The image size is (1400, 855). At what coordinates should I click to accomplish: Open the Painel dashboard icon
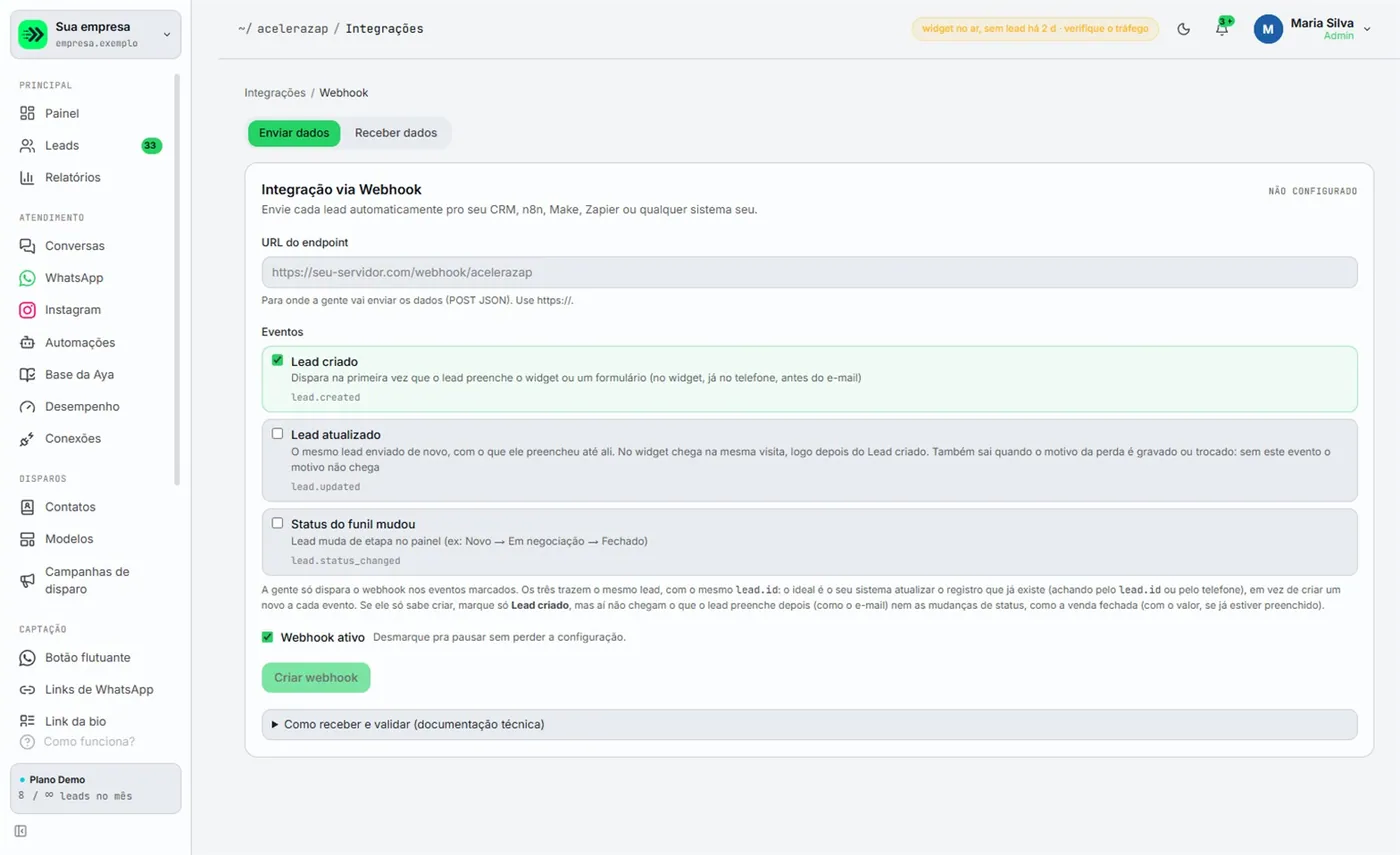28,113
